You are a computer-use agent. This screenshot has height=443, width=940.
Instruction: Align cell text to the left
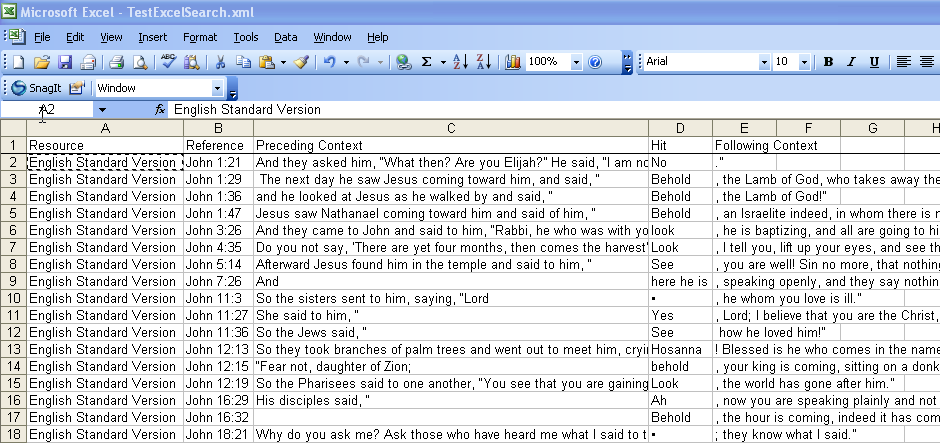pyautogui.click(x=903, y=62)
